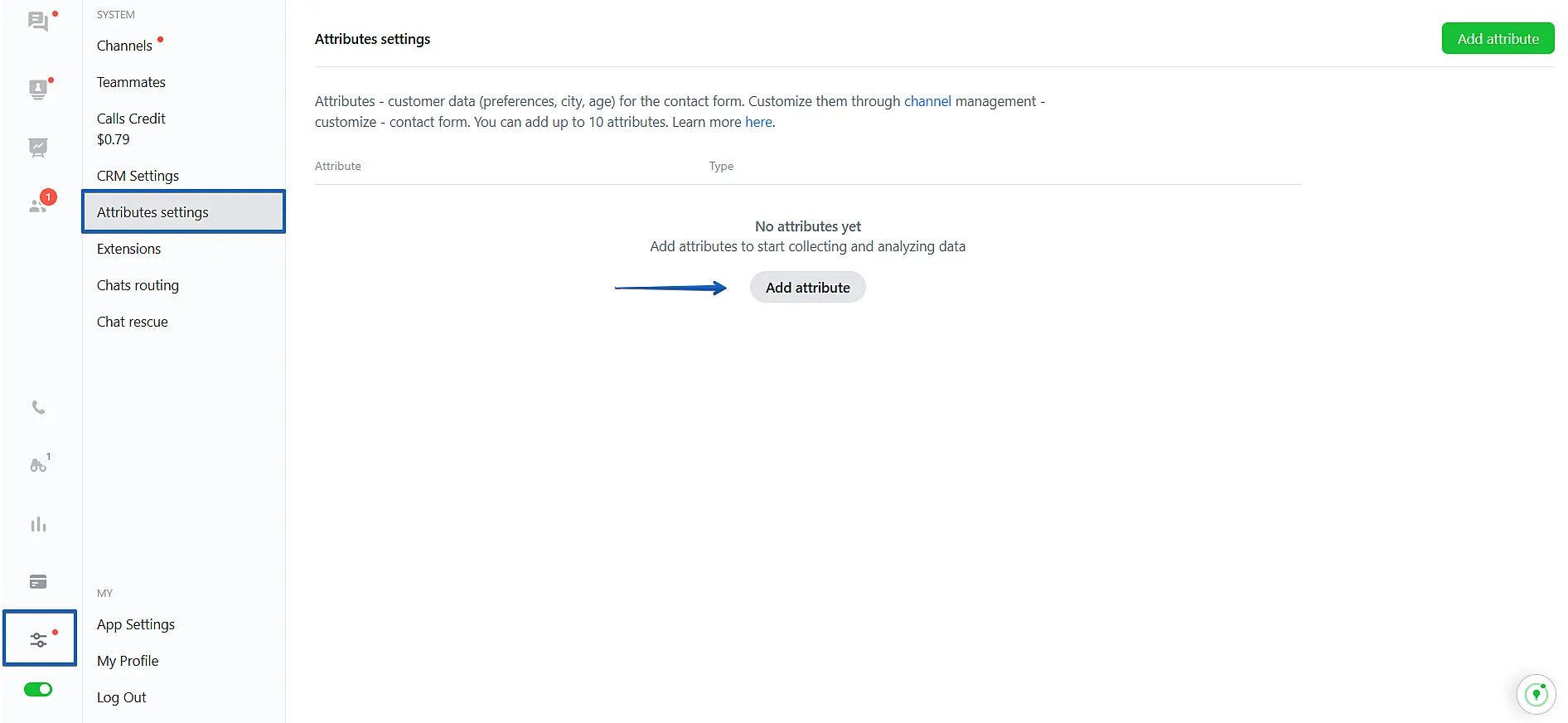Follow the 'channel' link in description
Image resolution: width=1568 pixels, height=723 pixels.
pyautogui.click(x=927, y=101)
